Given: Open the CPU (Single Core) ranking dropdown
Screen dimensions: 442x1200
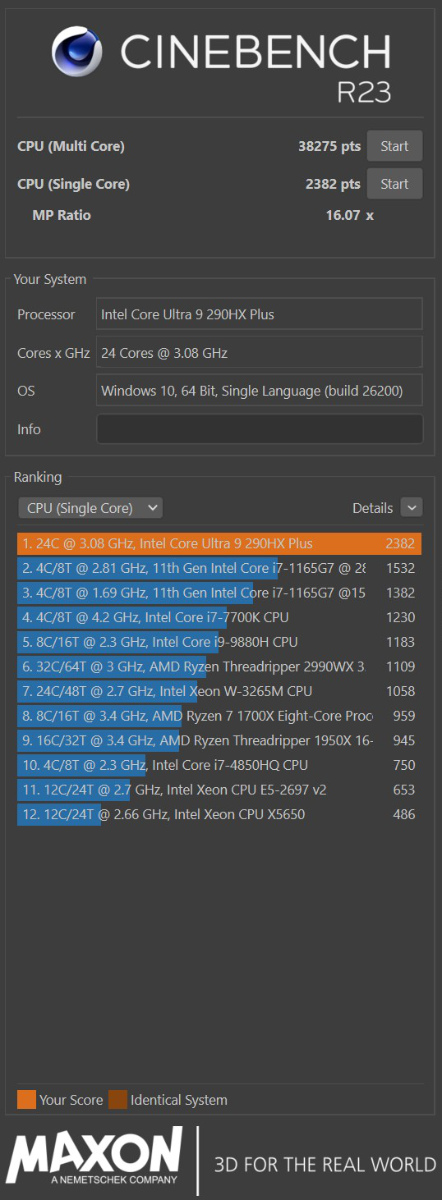Looking at the screenshot, I should pos(90,508).
